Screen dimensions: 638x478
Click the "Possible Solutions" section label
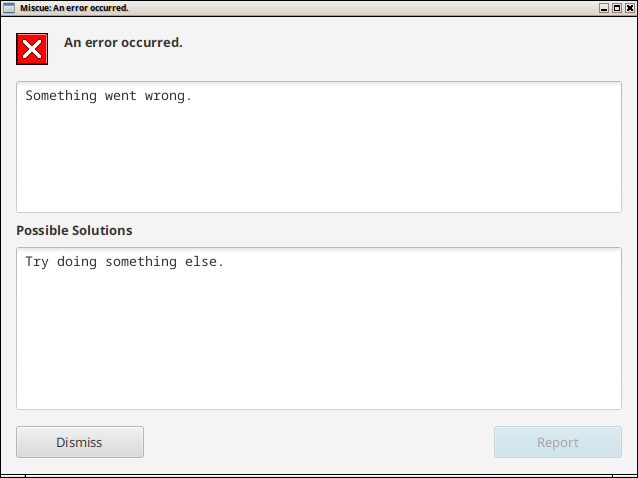point(74,230)
